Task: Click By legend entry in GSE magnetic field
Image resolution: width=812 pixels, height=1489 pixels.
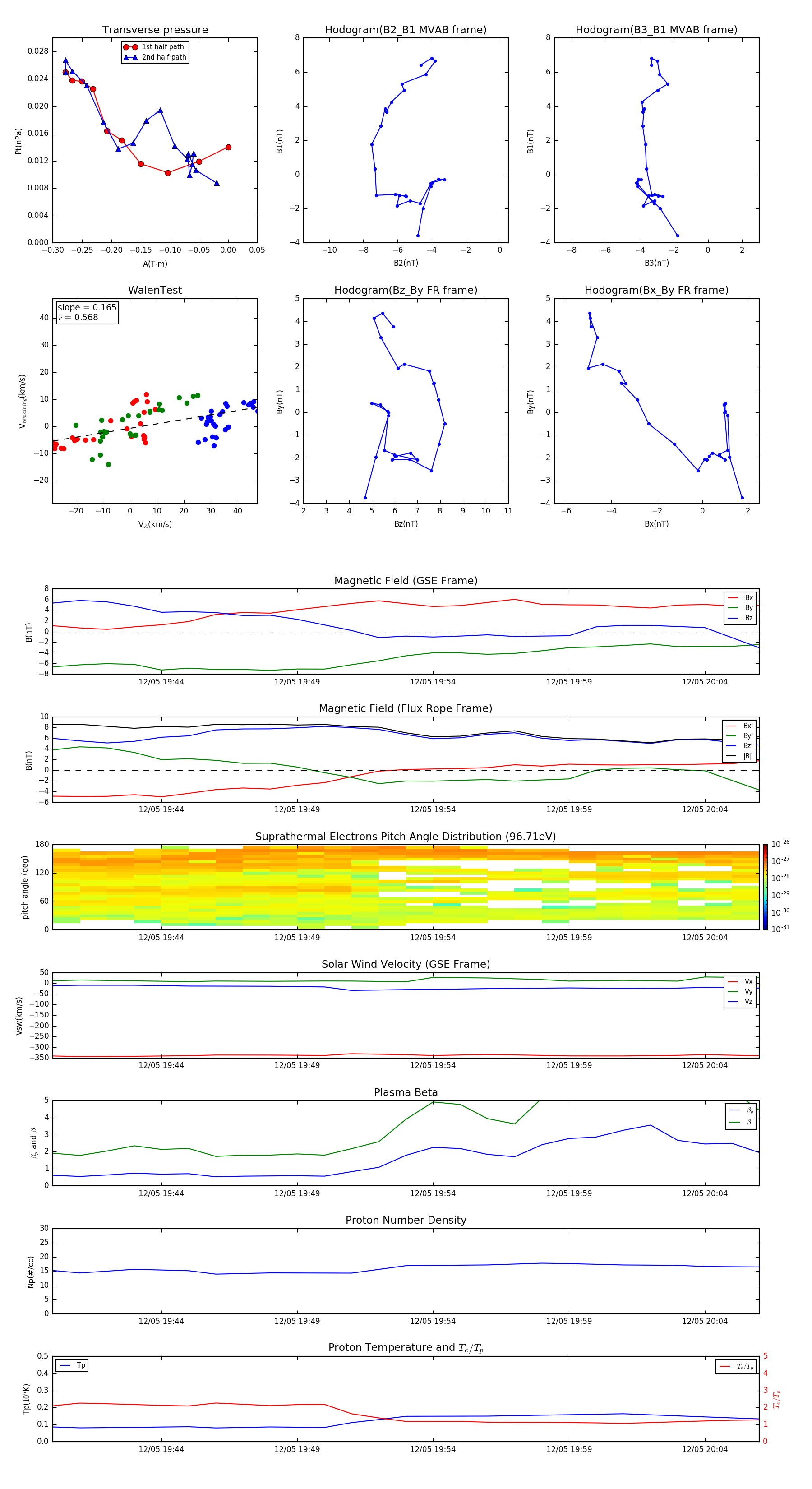Action: coord(740,607)
